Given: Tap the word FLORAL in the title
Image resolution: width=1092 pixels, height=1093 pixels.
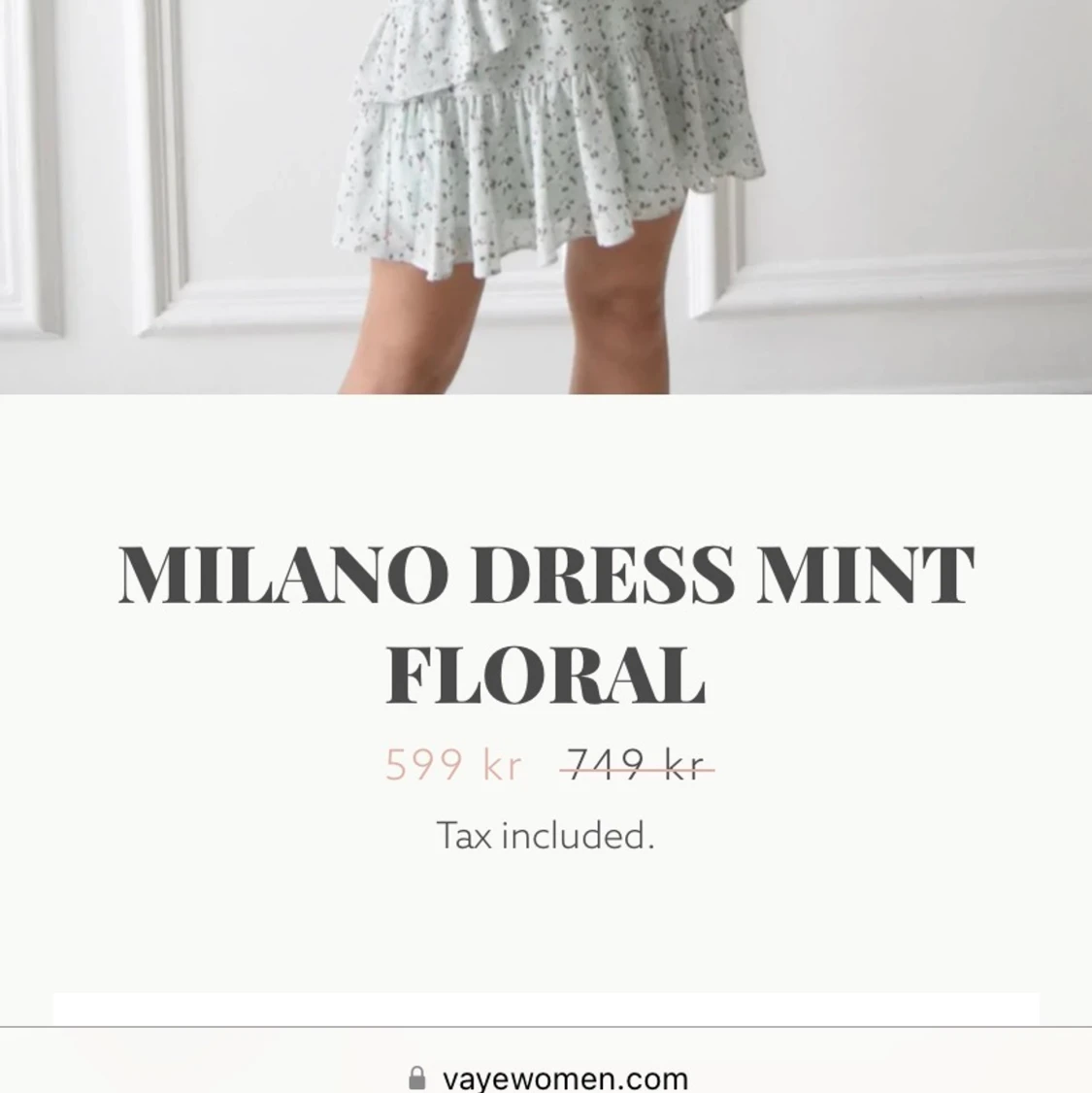Looking at the screenshot, I should pyautogui.click(x=546, y=676).
